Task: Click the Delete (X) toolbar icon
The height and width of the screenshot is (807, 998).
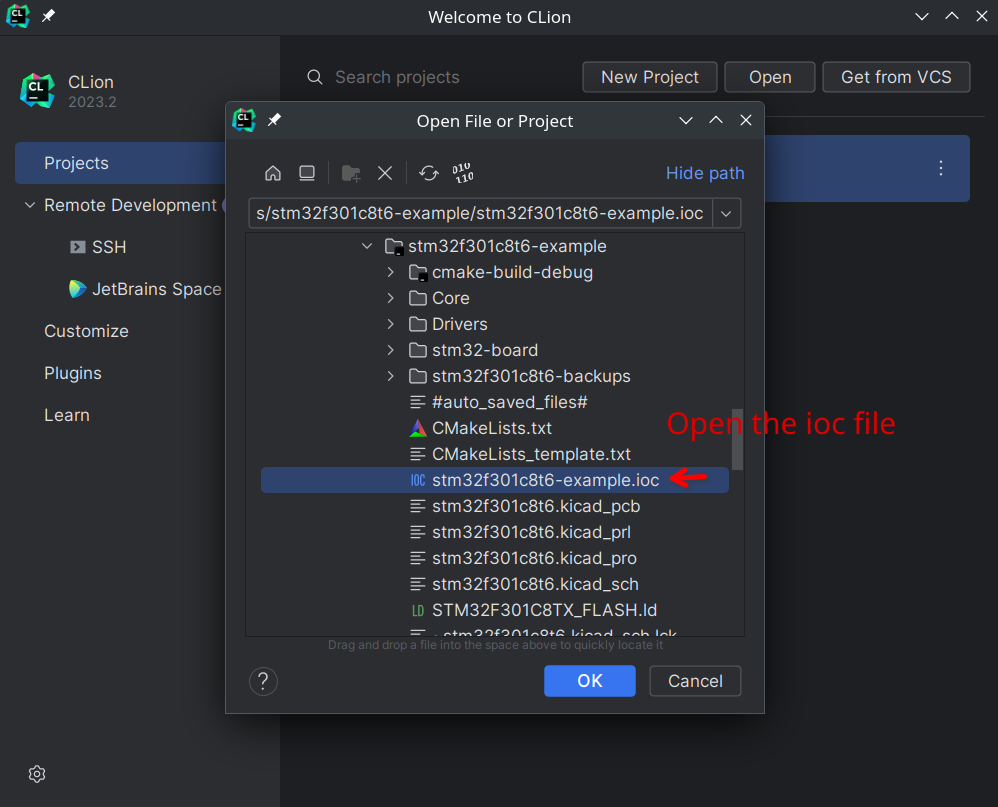Action: point(384,173)
